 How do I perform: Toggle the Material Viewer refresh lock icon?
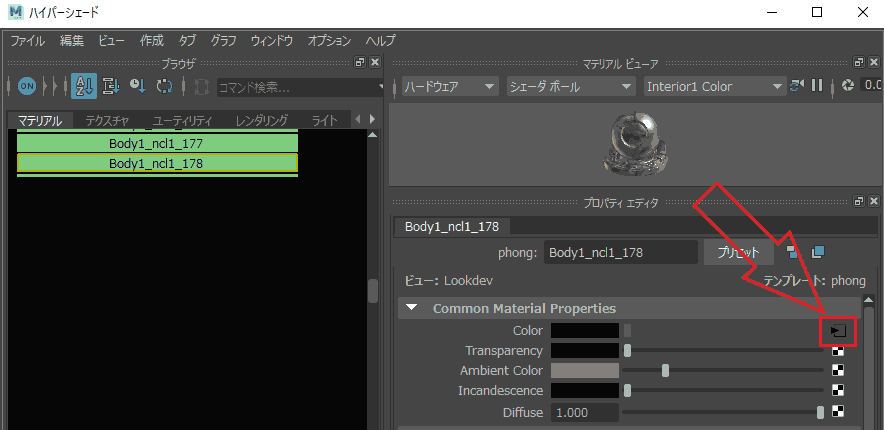(x=796, y=86)
